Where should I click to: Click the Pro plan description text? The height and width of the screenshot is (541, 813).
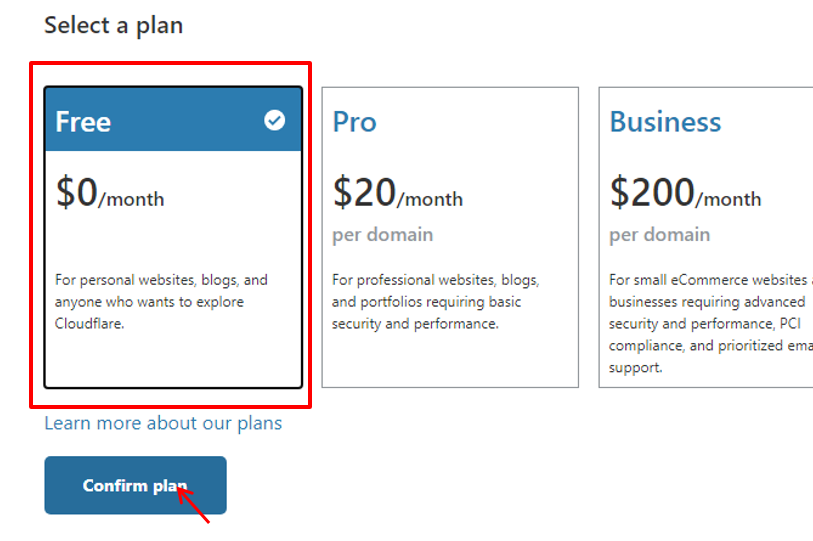click(x=436, y=302)
